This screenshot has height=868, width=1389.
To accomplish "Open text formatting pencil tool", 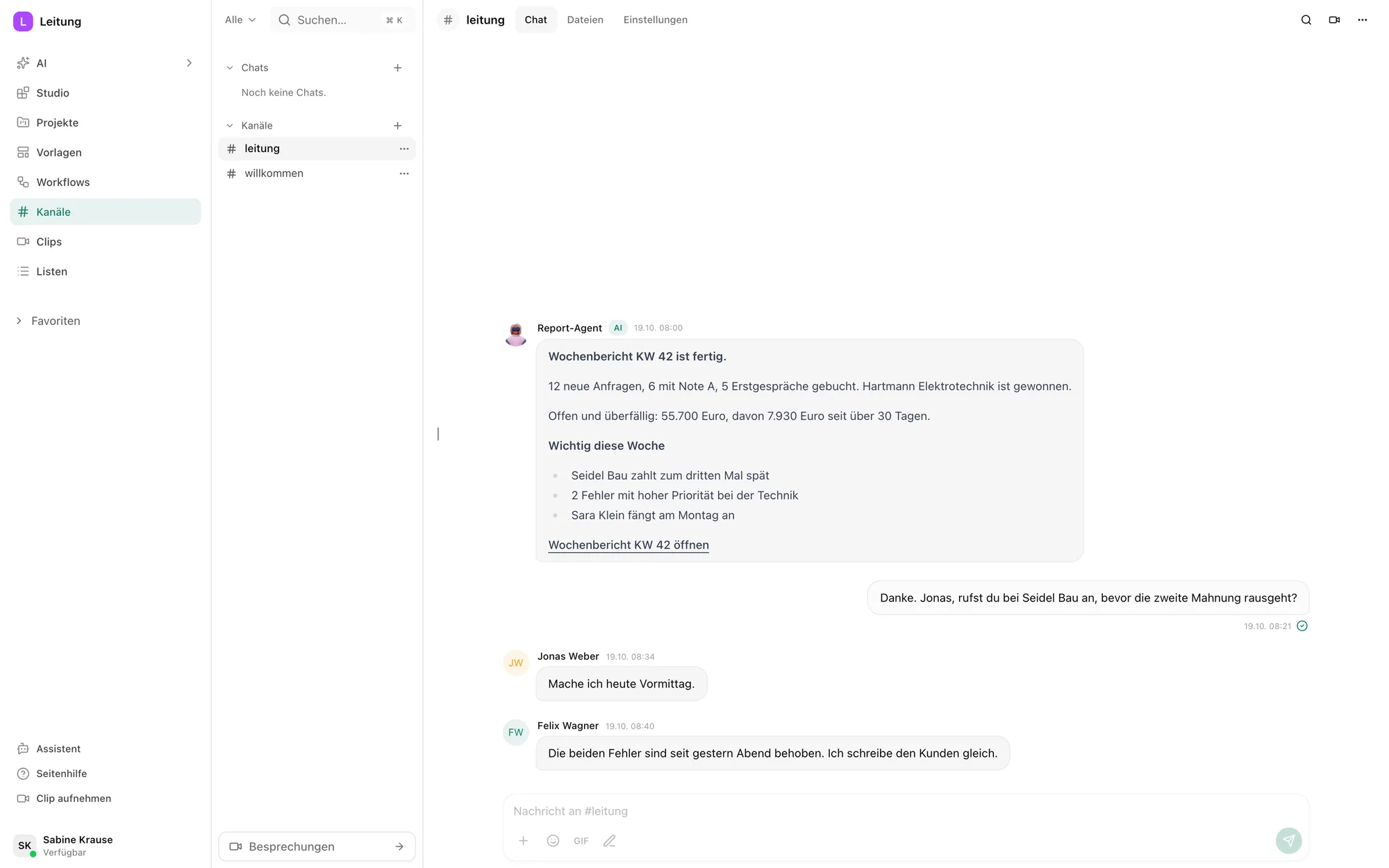I will pos(609,841).
